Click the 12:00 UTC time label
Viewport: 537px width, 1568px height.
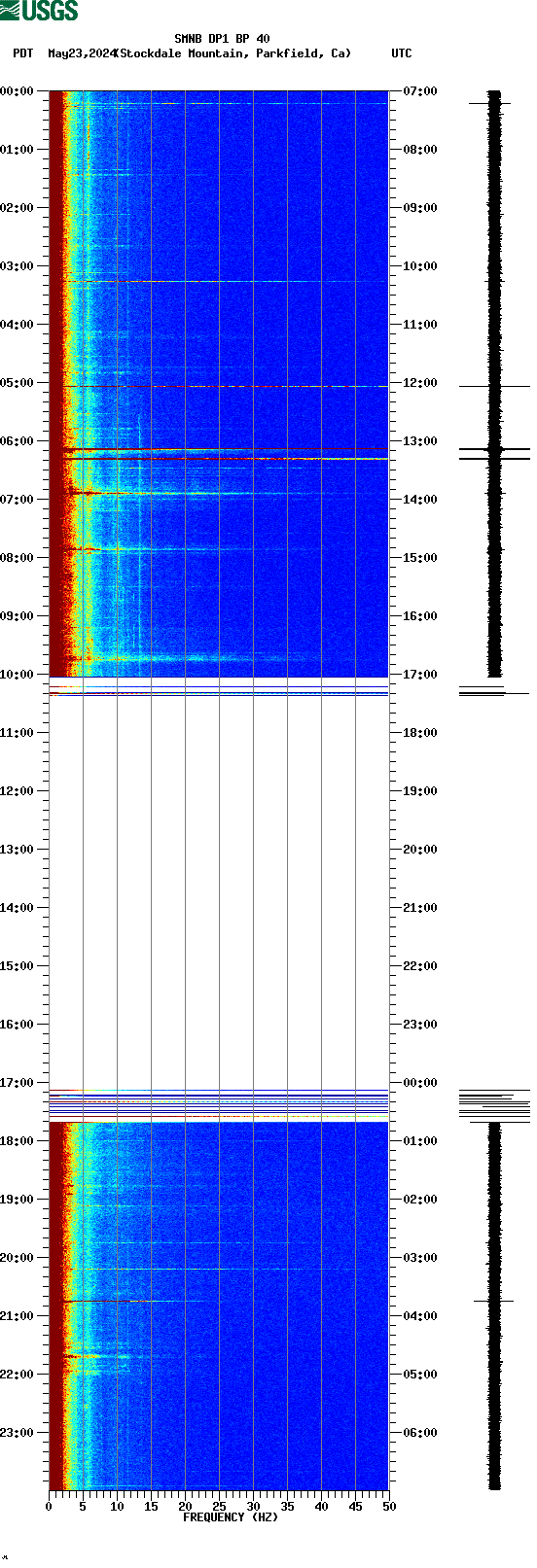419,383
